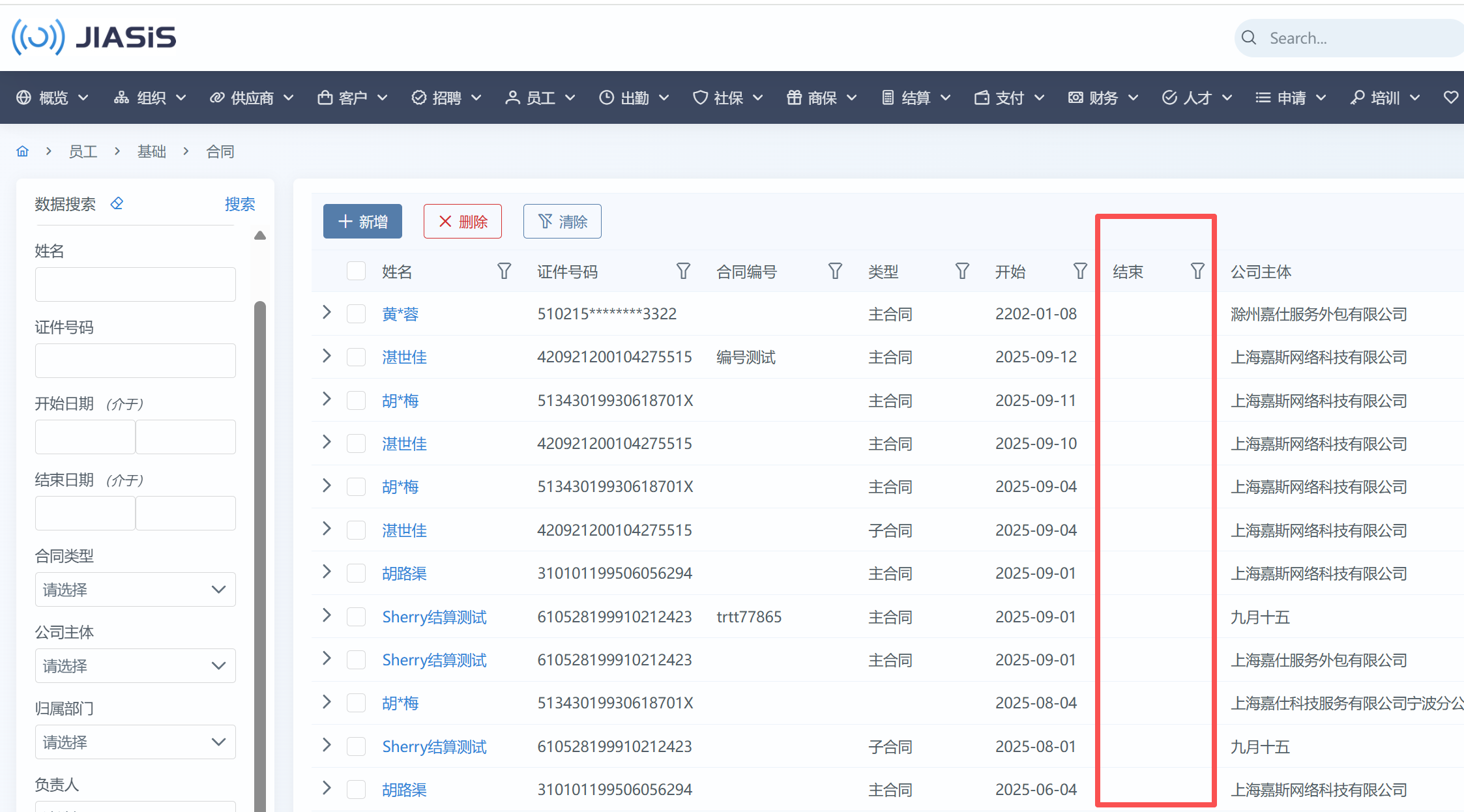This screenshot has height=812, width=1464.
Task: Click the eraser icon beside 数据搜索
Action: (x=117, y=204)
